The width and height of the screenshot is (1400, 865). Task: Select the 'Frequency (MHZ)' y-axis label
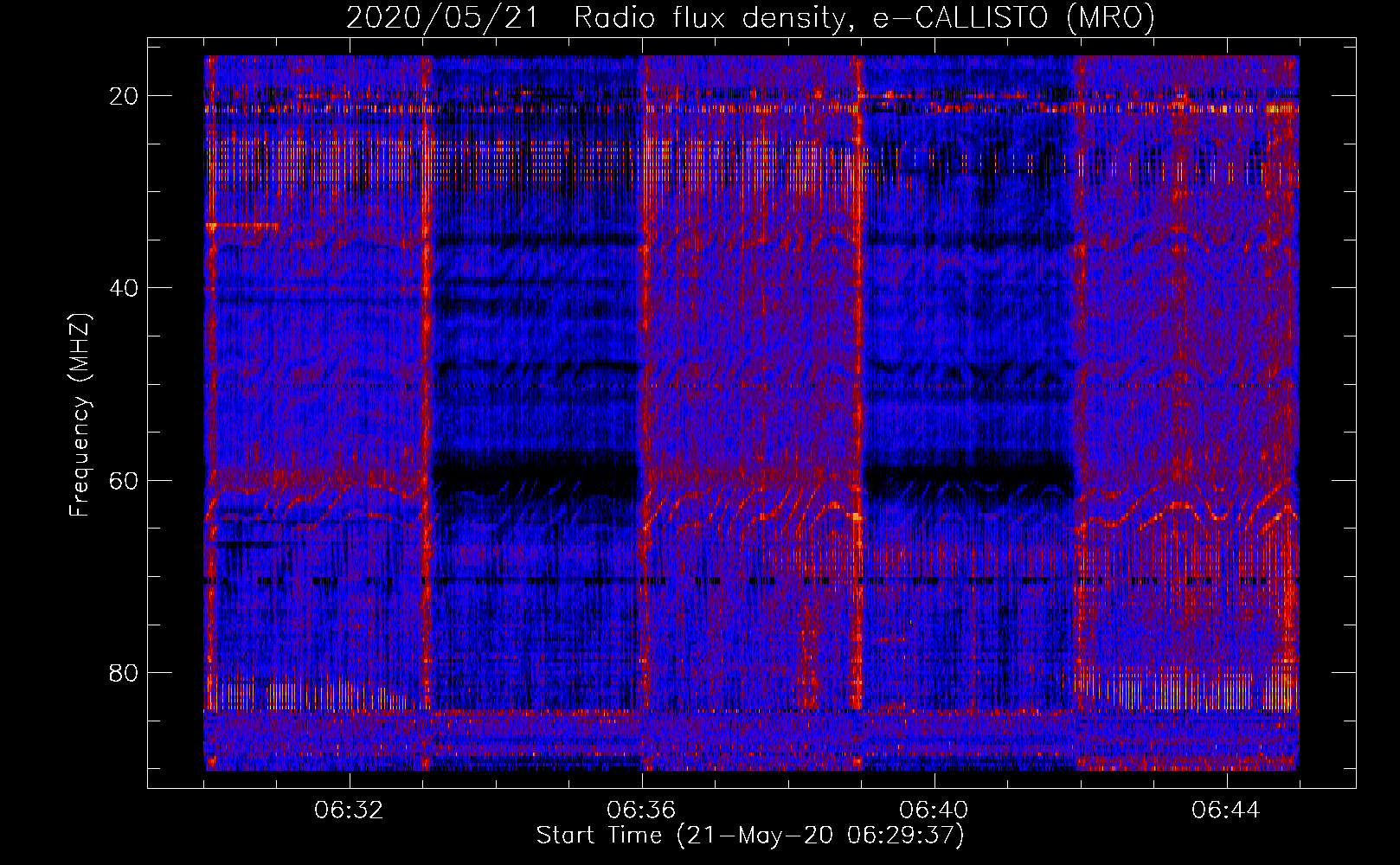point(80,415)
